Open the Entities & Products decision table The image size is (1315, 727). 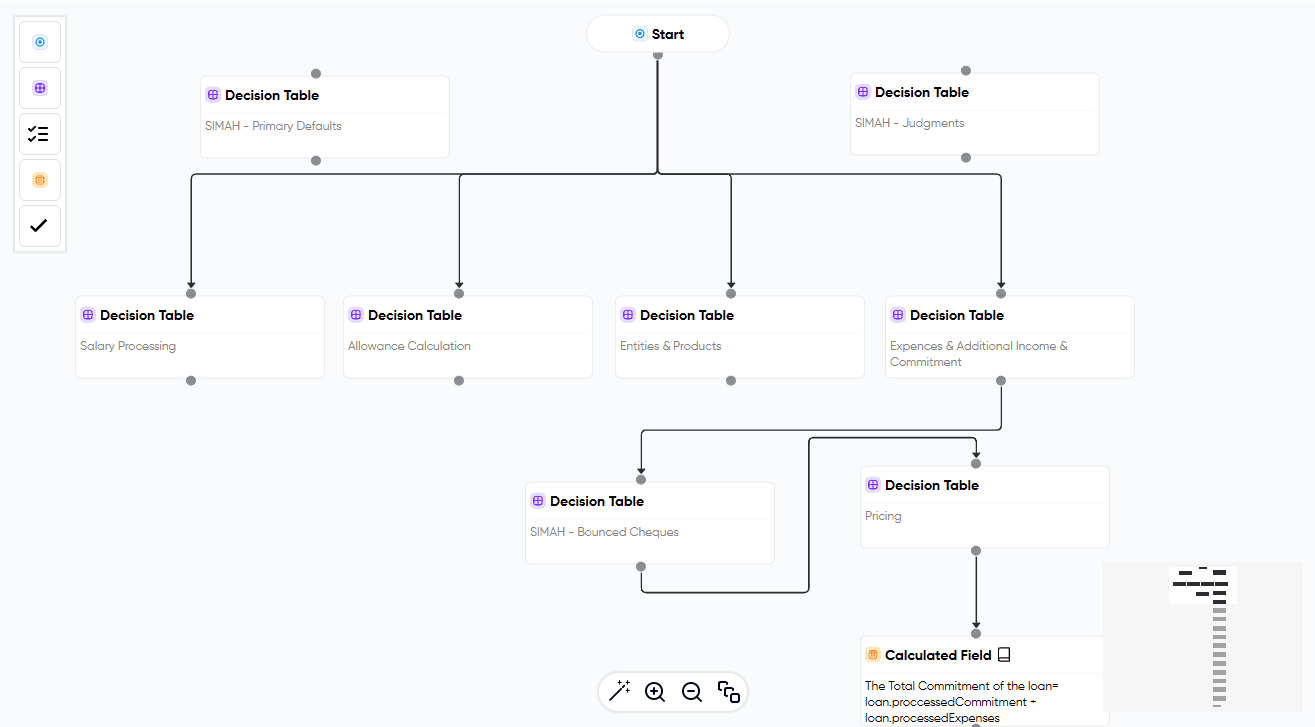[x=739, y=336]
